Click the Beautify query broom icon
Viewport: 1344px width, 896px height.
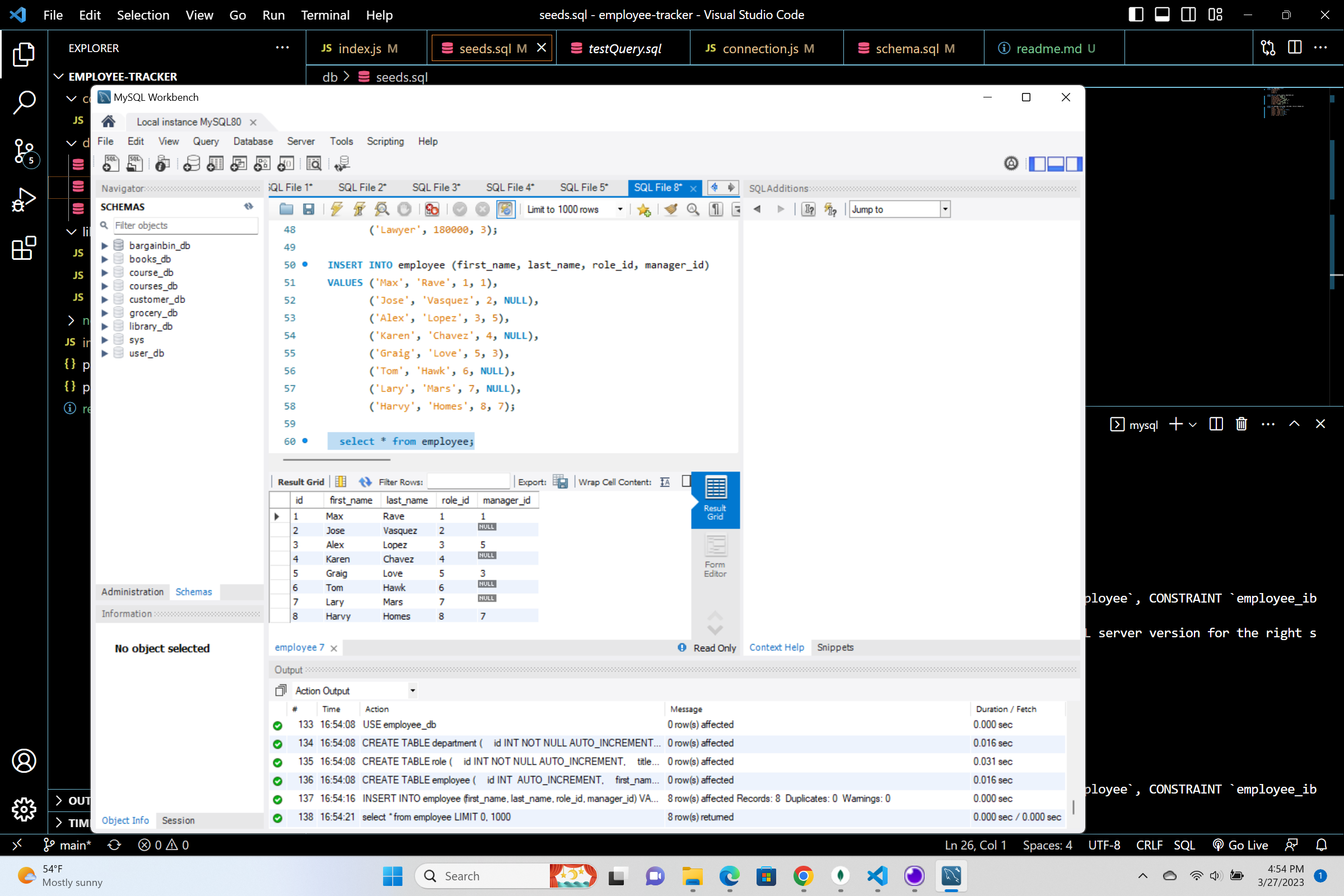(671, 209)
